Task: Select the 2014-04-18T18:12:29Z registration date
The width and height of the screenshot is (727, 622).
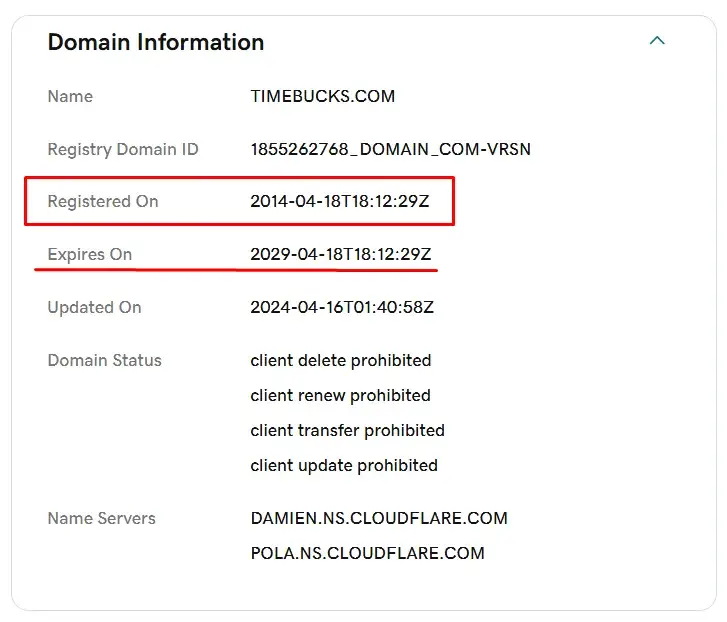Action: (x=340, y=202)
